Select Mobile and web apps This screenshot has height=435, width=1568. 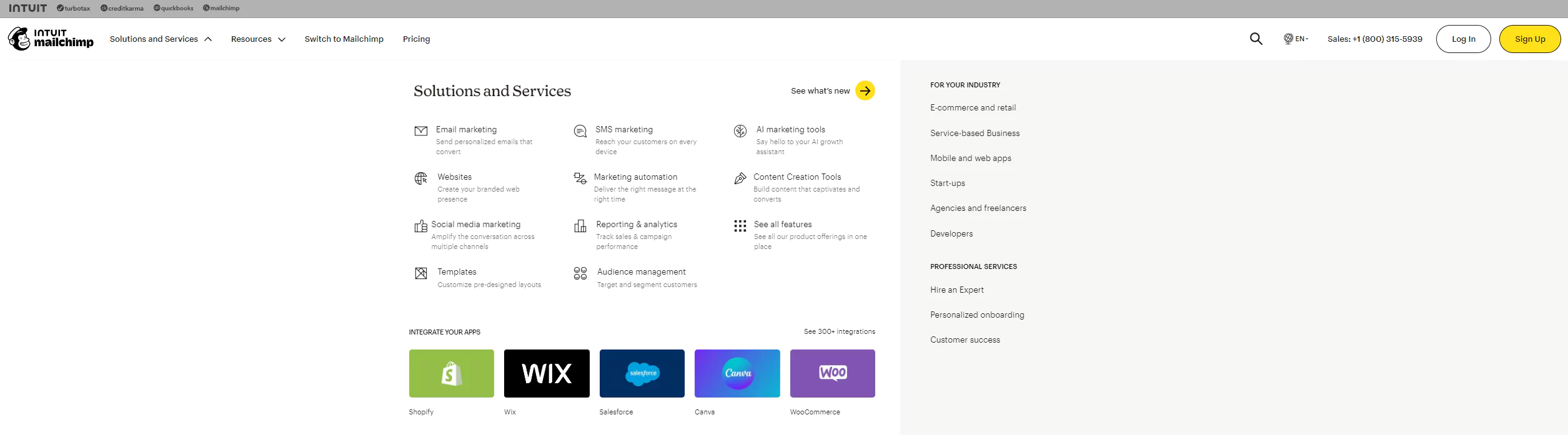[971, 158]
